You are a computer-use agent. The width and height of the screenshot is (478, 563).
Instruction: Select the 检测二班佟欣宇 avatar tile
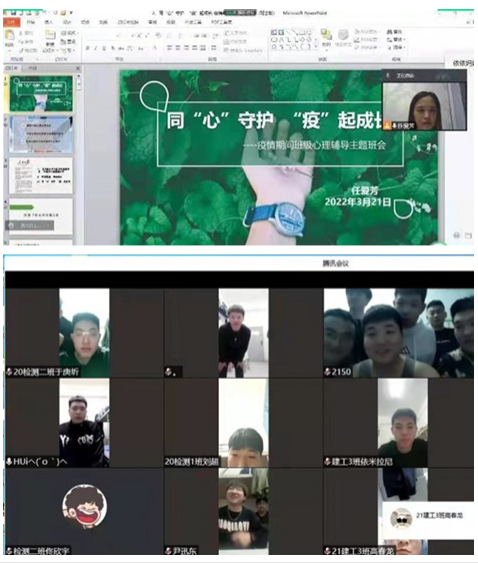(84, 511)
